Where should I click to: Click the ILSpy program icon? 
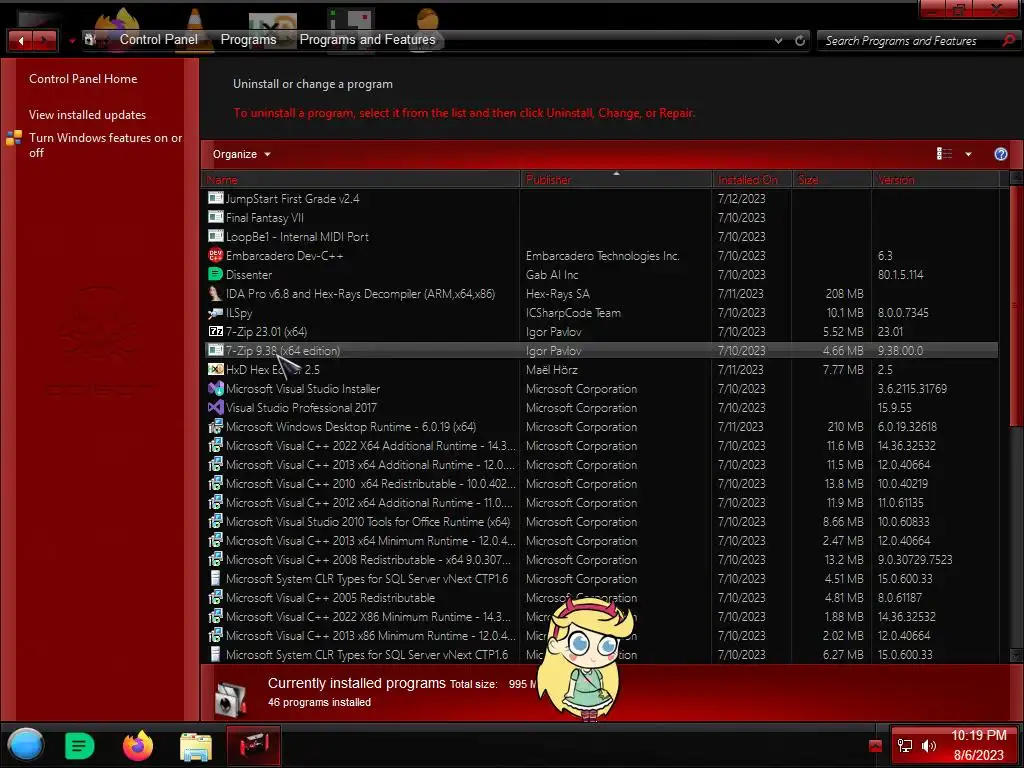click(x=216, y=312)
